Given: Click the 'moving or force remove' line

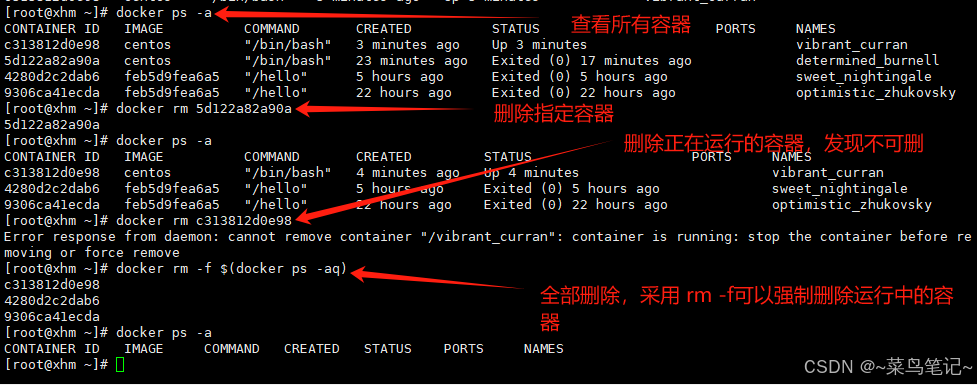Looking at the screenshot, I should click(x=92, y=253).
